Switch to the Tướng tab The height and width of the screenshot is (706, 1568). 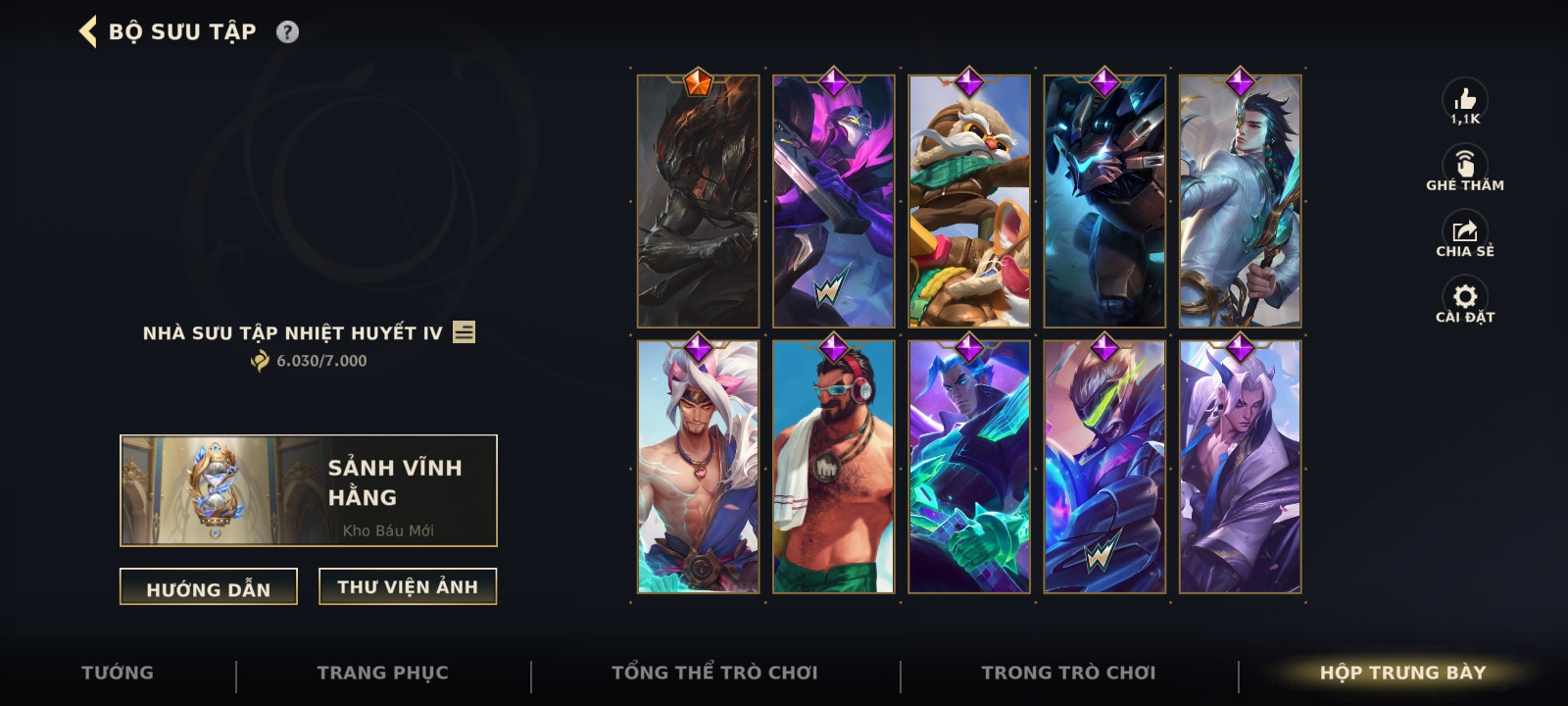(118, 673)
